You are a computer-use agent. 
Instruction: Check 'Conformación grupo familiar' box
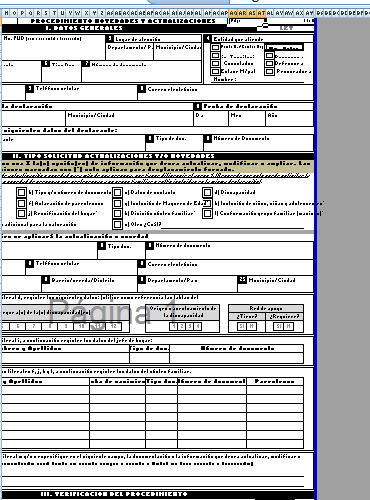click(207, 213)
